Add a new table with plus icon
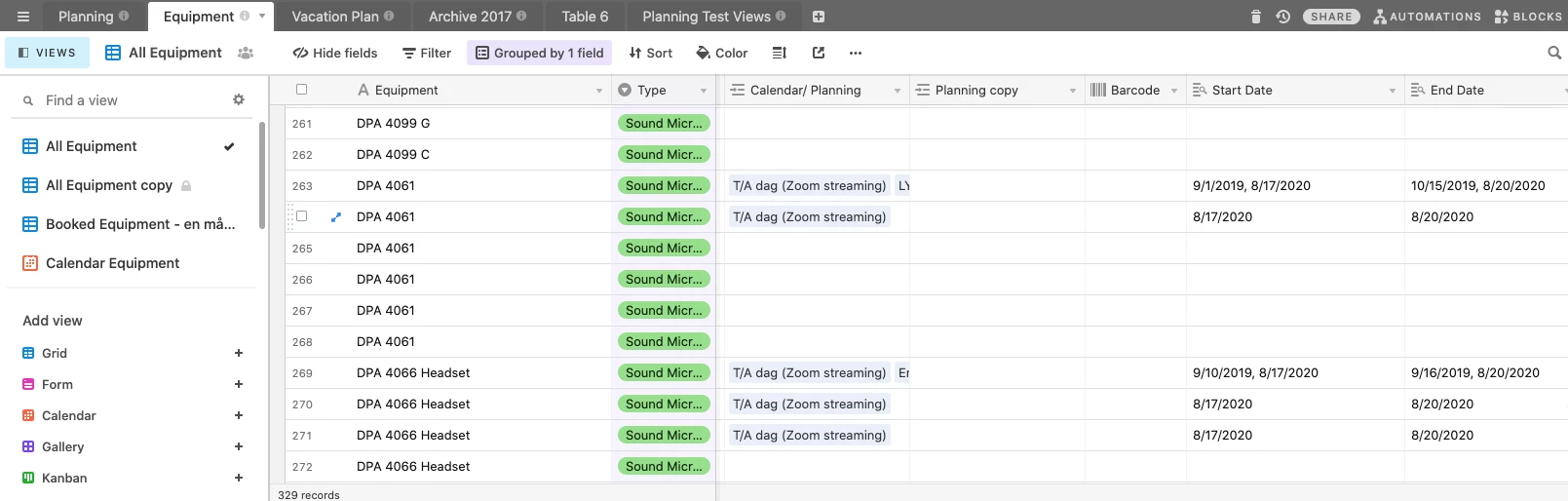 [819, 17]
